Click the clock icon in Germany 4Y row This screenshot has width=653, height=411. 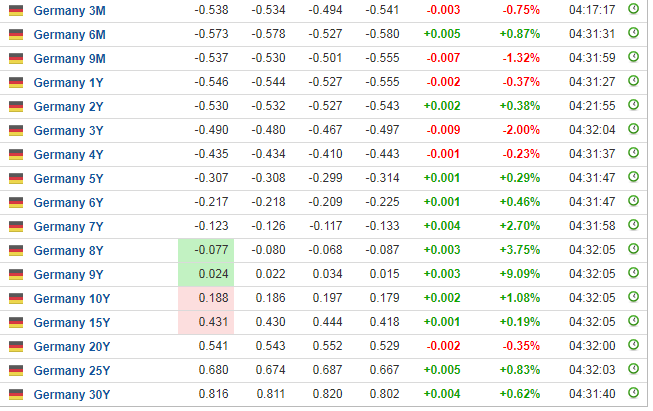633,152
